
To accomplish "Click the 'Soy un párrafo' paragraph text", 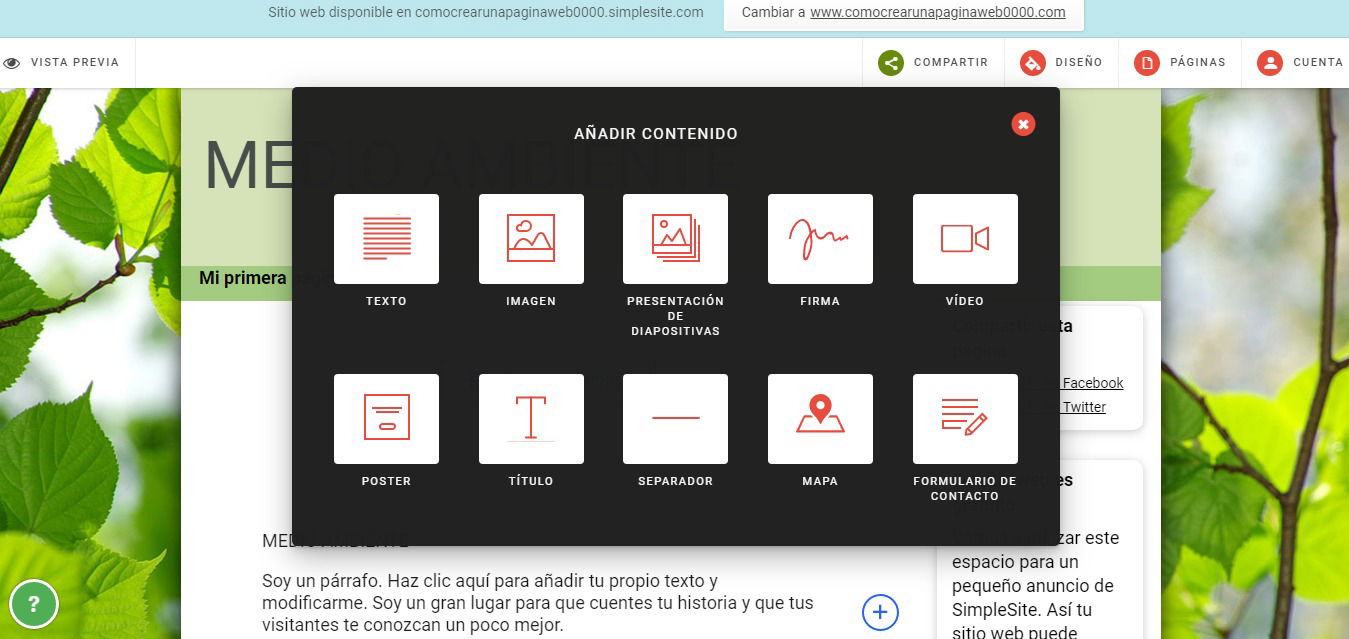I will [538, 603].
